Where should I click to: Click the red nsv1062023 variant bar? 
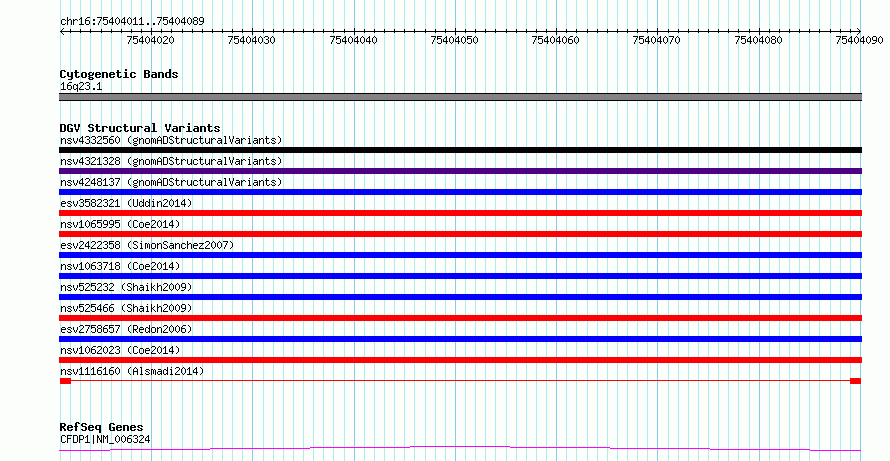pos(460,360)
